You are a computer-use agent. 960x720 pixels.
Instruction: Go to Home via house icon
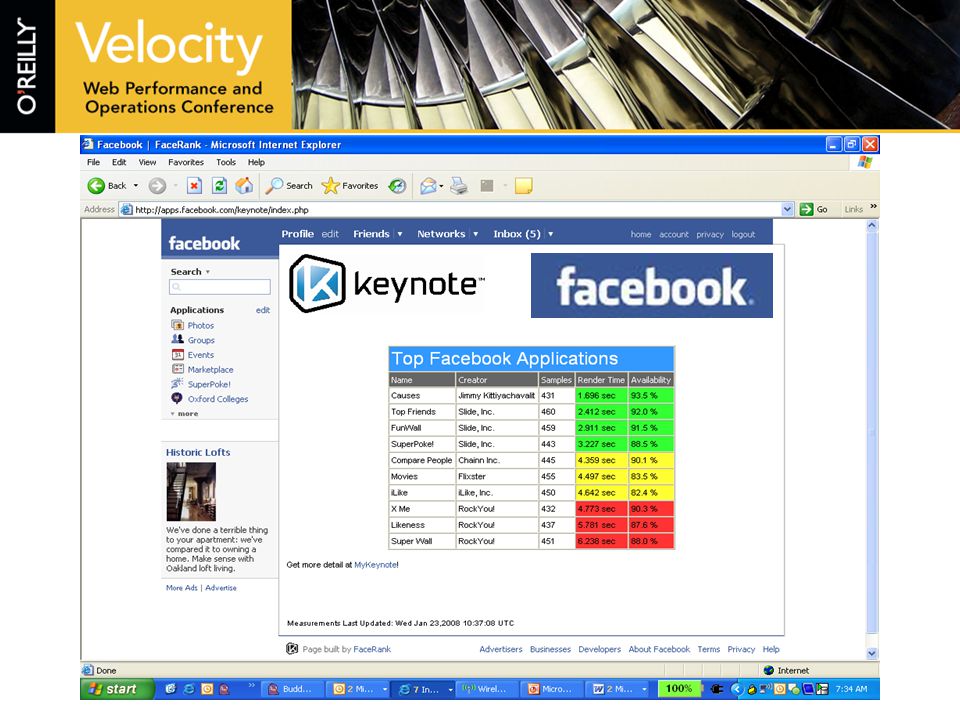coord(244,186)
